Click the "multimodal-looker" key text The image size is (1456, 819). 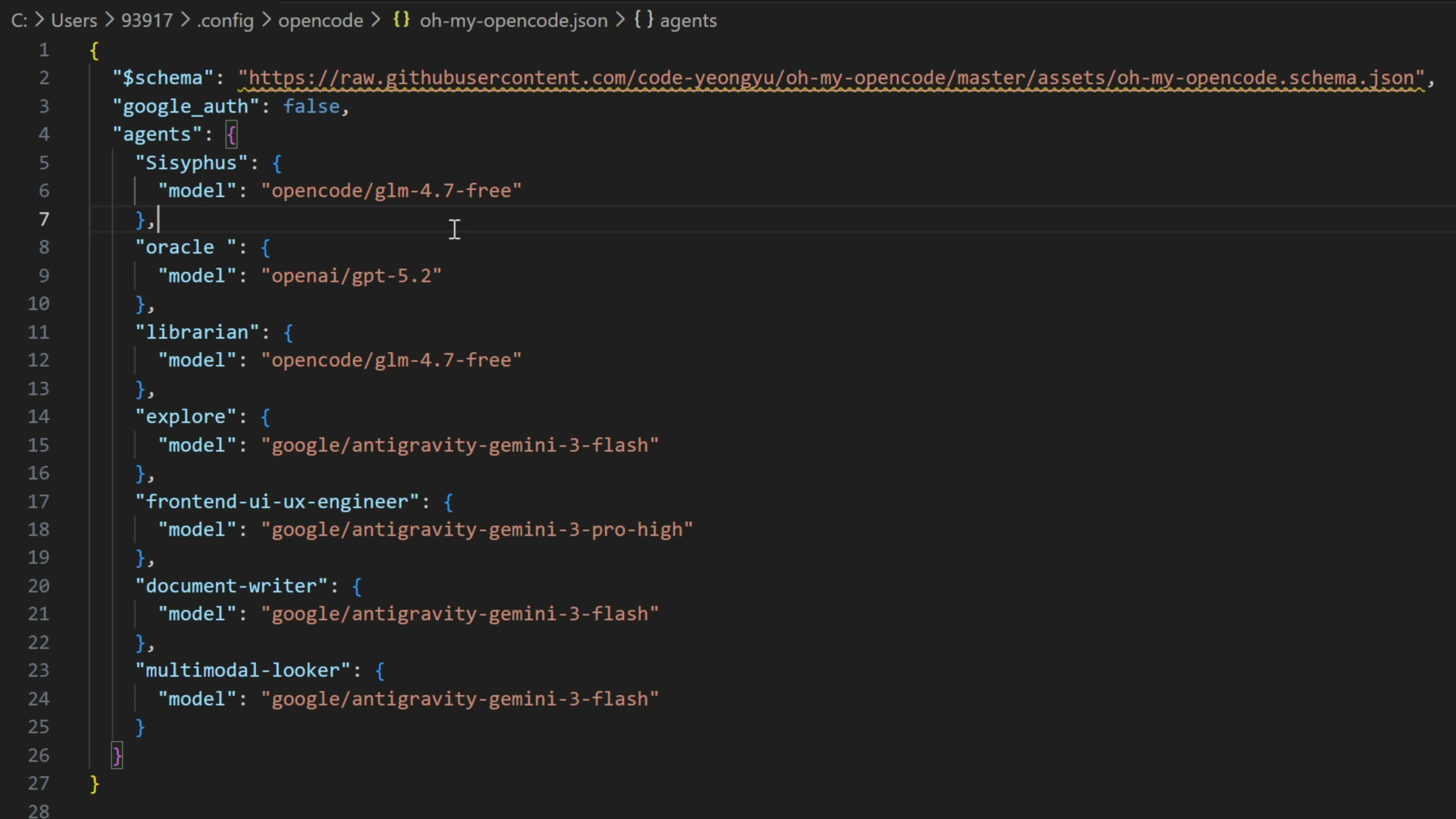(x=248, y=670)
